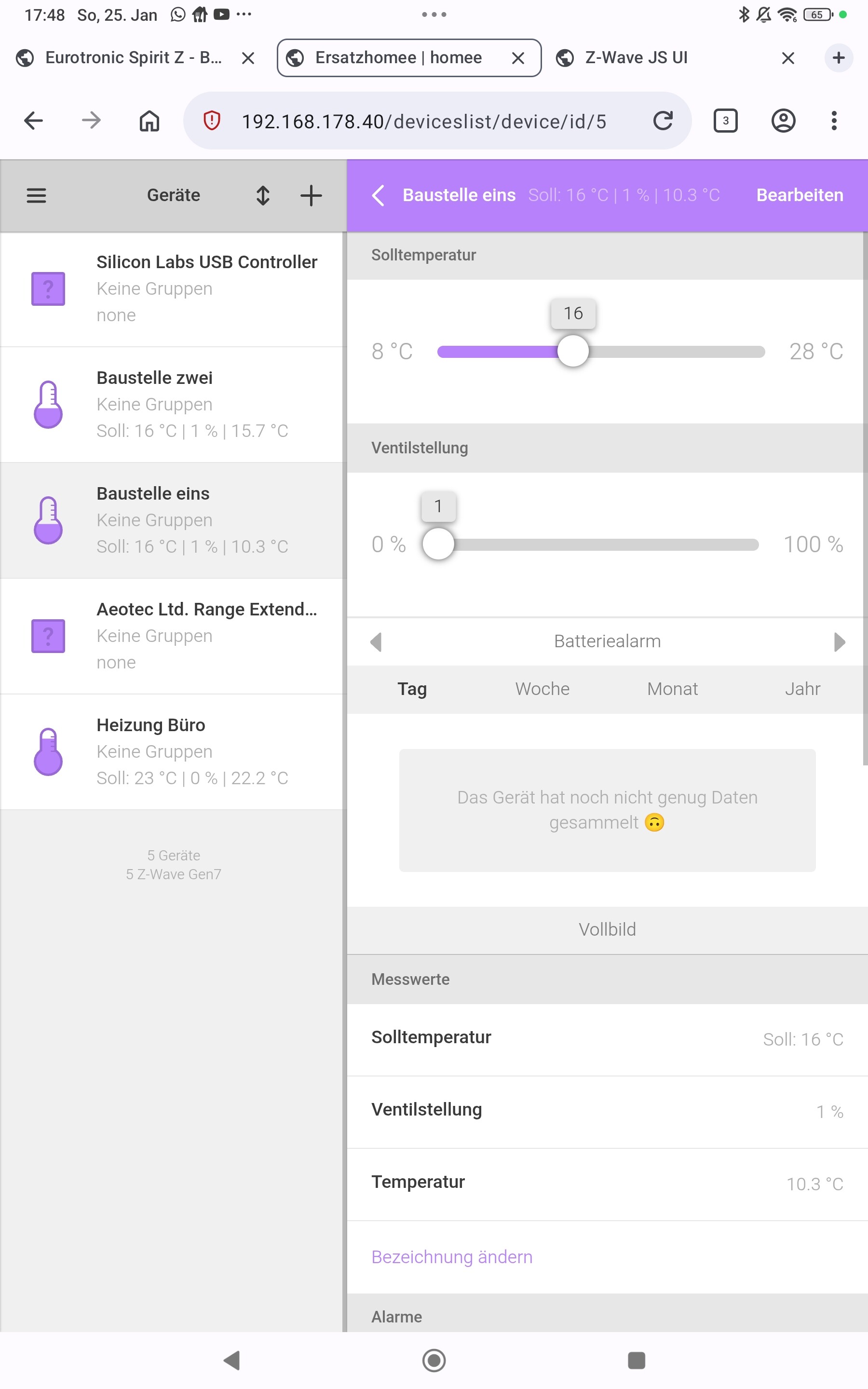Switch to the Z-Wave JS UI tab
The height and width of the screenshot is (1389, 868).
(x=636, y=57)
